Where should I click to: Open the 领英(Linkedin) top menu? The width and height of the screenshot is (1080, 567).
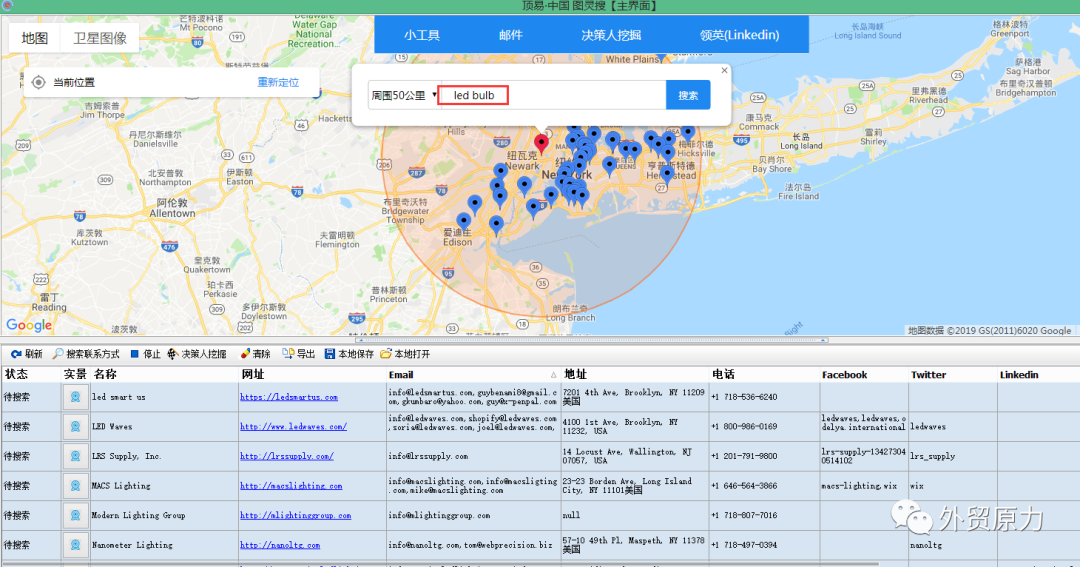739,35
